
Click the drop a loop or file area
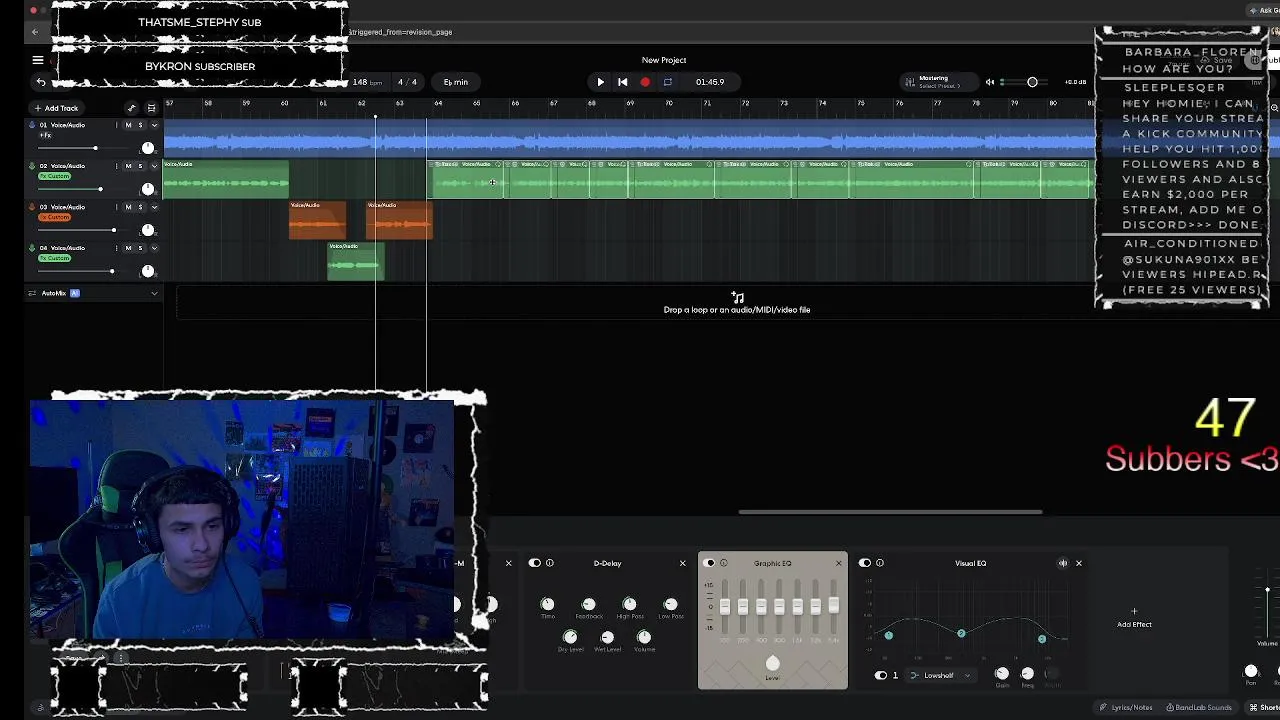(737, 304)
